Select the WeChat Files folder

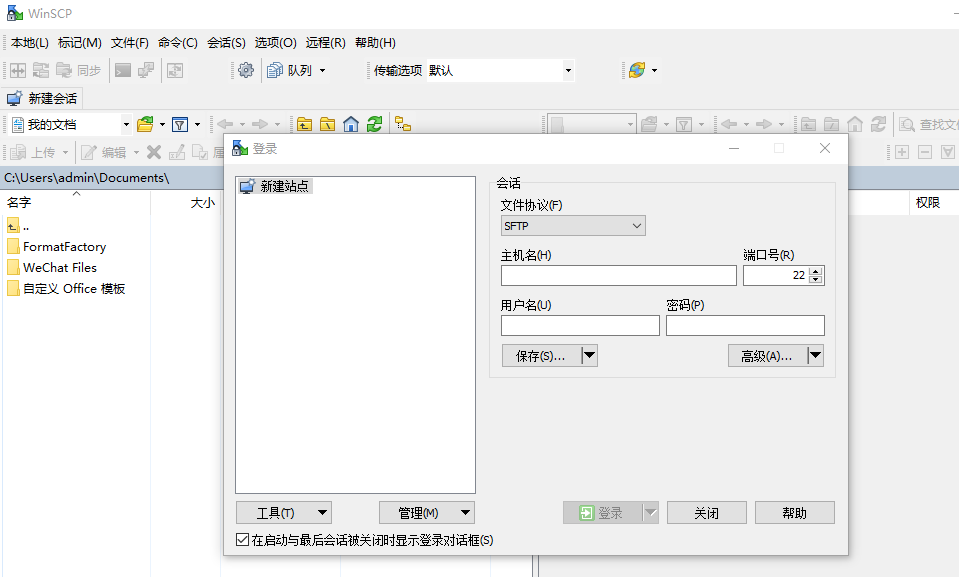coord(52,267)
